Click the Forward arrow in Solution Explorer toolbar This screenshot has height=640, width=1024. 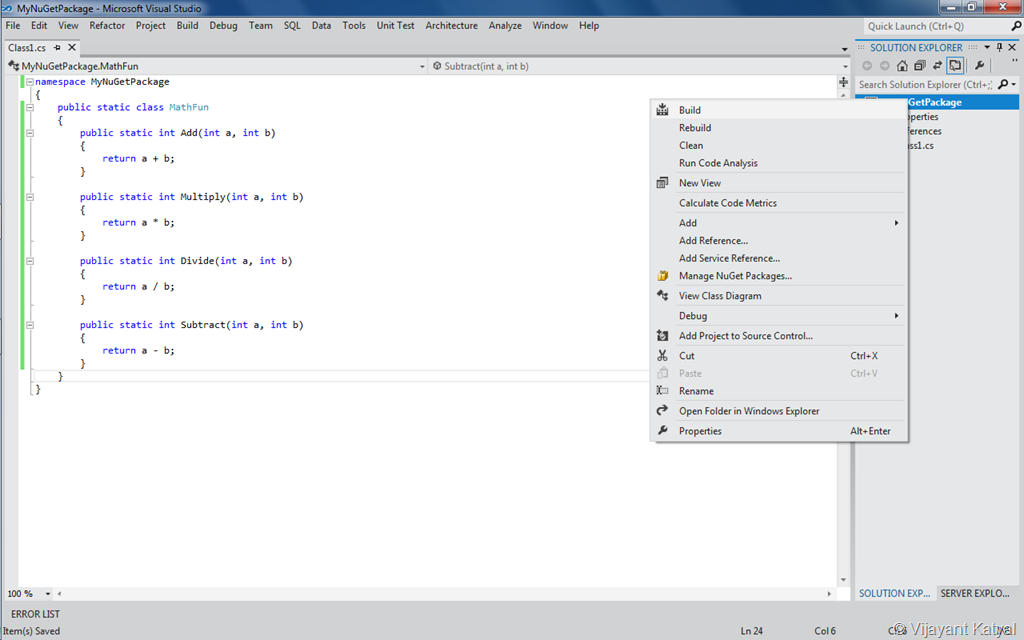click(884, 65)
